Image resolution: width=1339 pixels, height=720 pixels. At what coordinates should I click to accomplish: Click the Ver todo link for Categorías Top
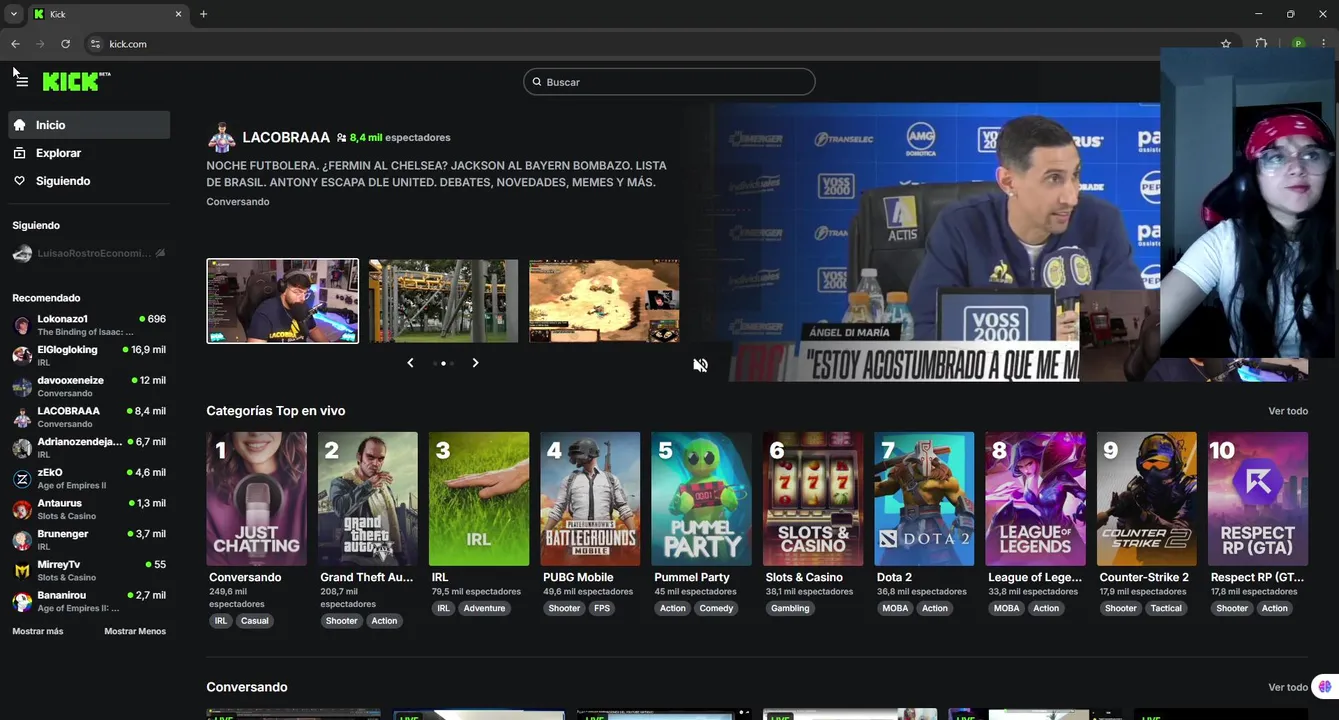pyautogui.click(x=1288, y=411)
